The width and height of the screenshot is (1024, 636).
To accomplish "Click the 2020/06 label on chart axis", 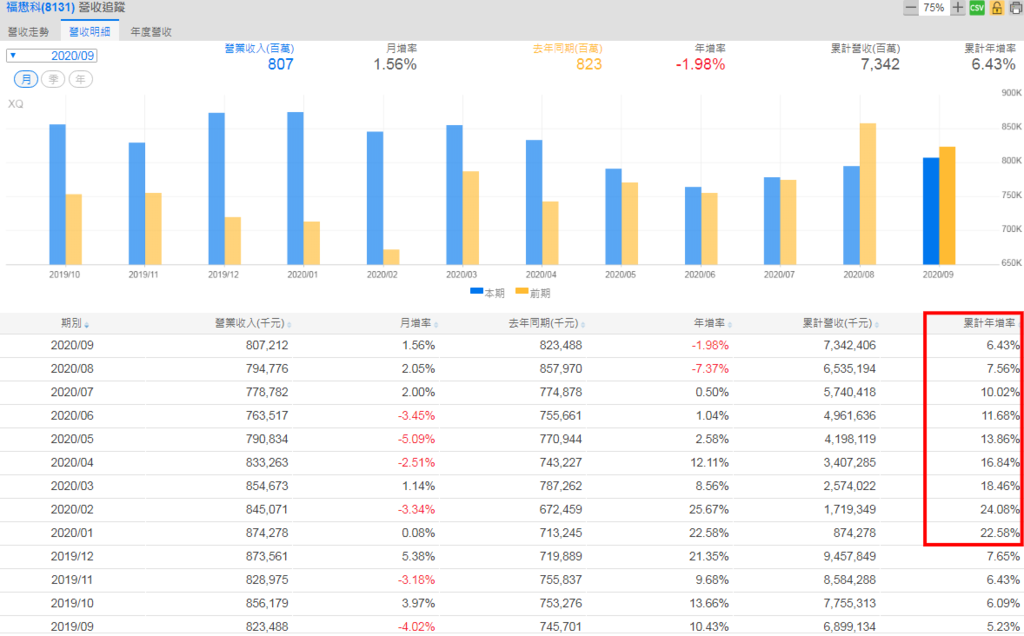I will (699, 275).
